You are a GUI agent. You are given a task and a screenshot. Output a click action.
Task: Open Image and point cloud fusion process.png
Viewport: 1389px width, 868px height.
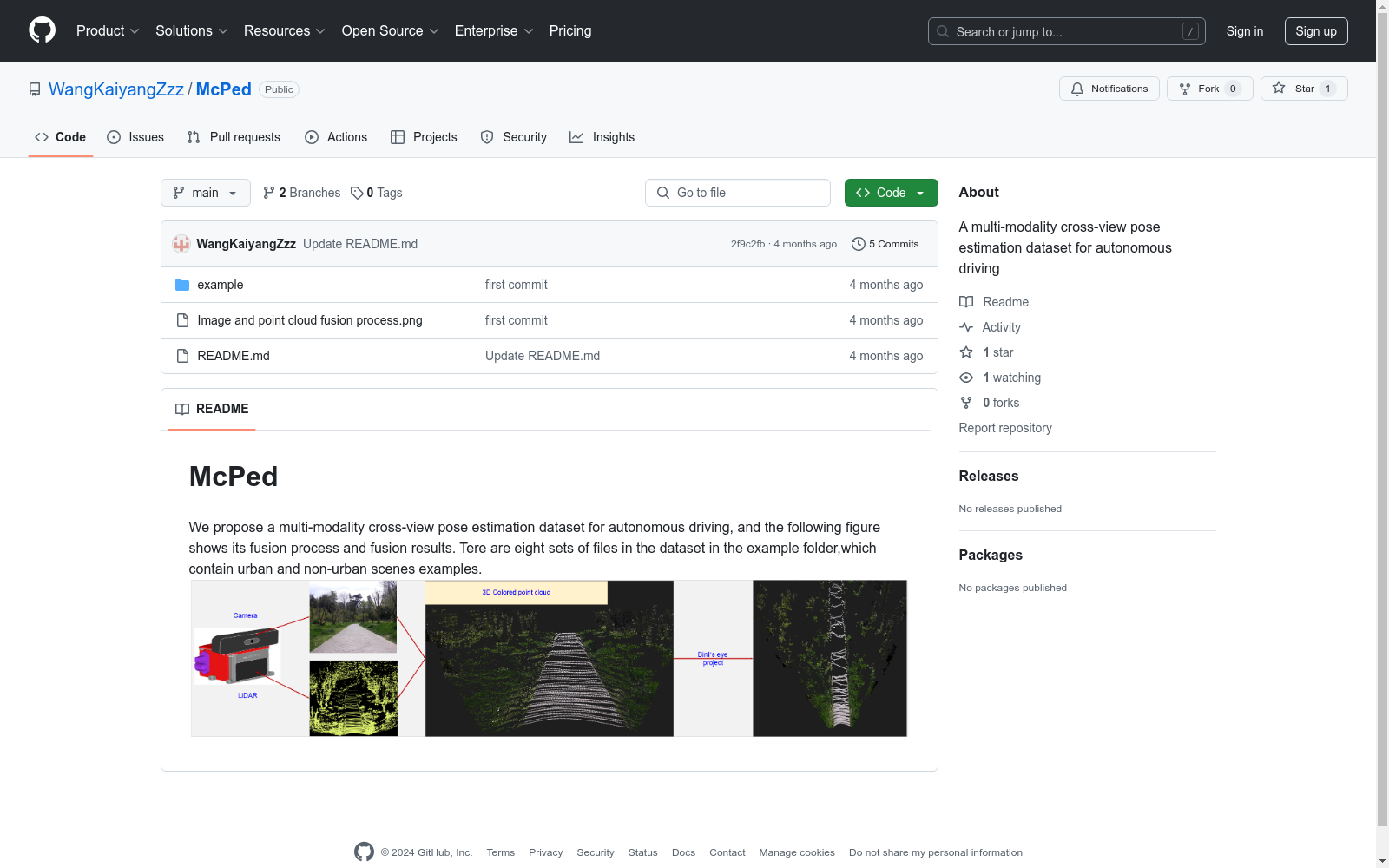click(x=310, y=320)
